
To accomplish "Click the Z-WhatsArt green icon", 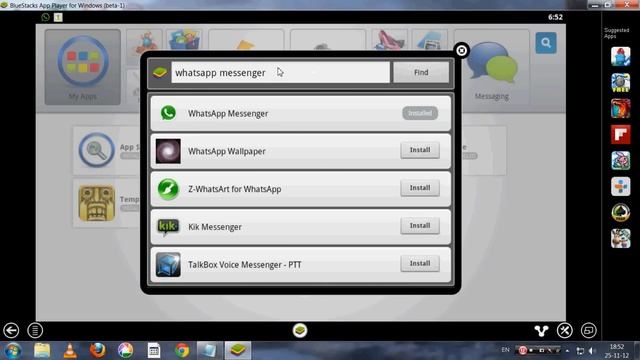I will click(x=168, y=189).
